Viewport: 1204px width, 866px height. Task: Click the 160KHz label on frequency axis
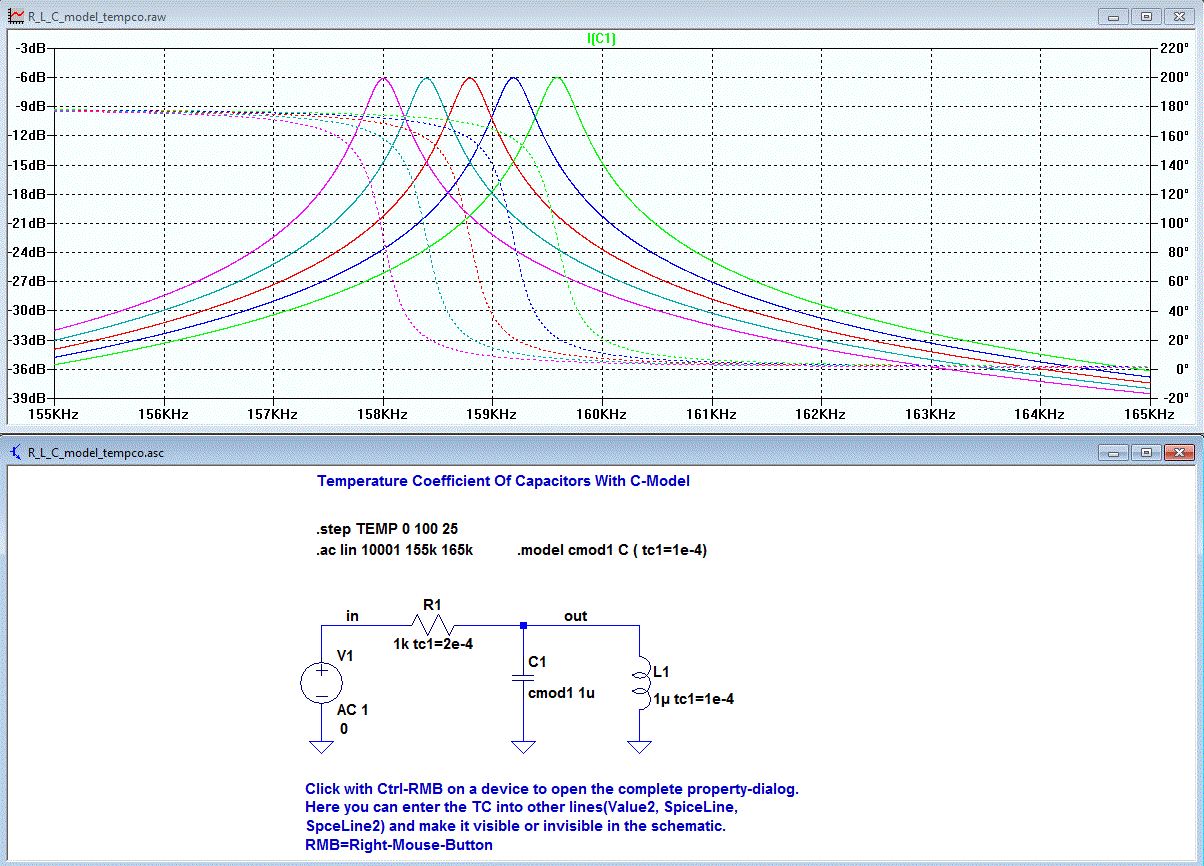pos(601,414)
